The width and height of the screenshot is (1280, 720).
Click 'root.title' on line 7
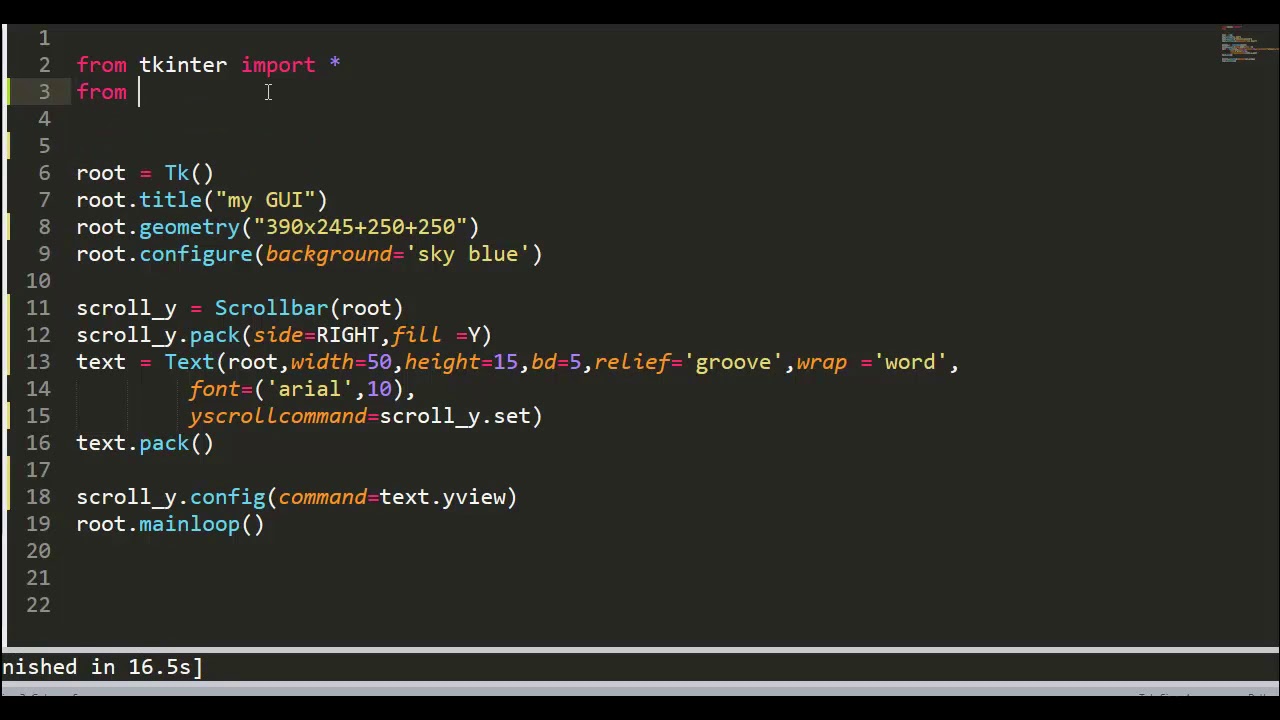(x=139, y=200)
